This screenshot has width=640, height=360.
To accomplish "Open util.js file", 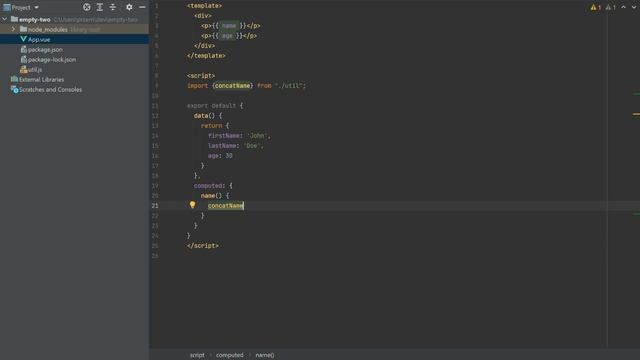I will (x=35, y=69).
